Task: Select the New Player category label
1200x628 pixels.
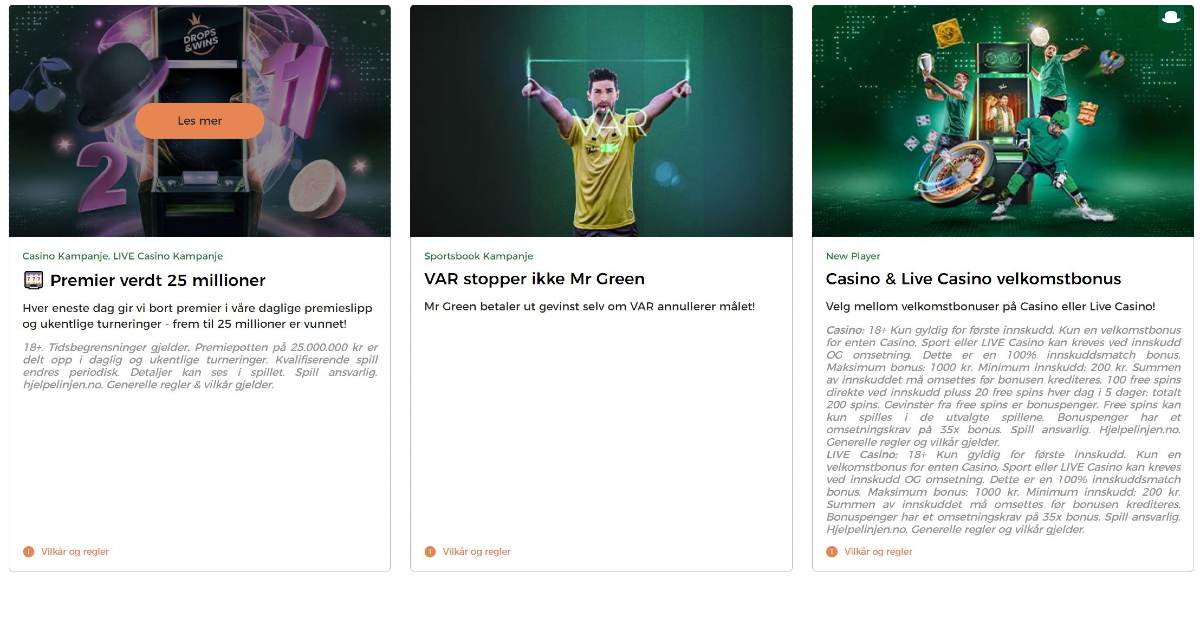Action: point(853,256)
